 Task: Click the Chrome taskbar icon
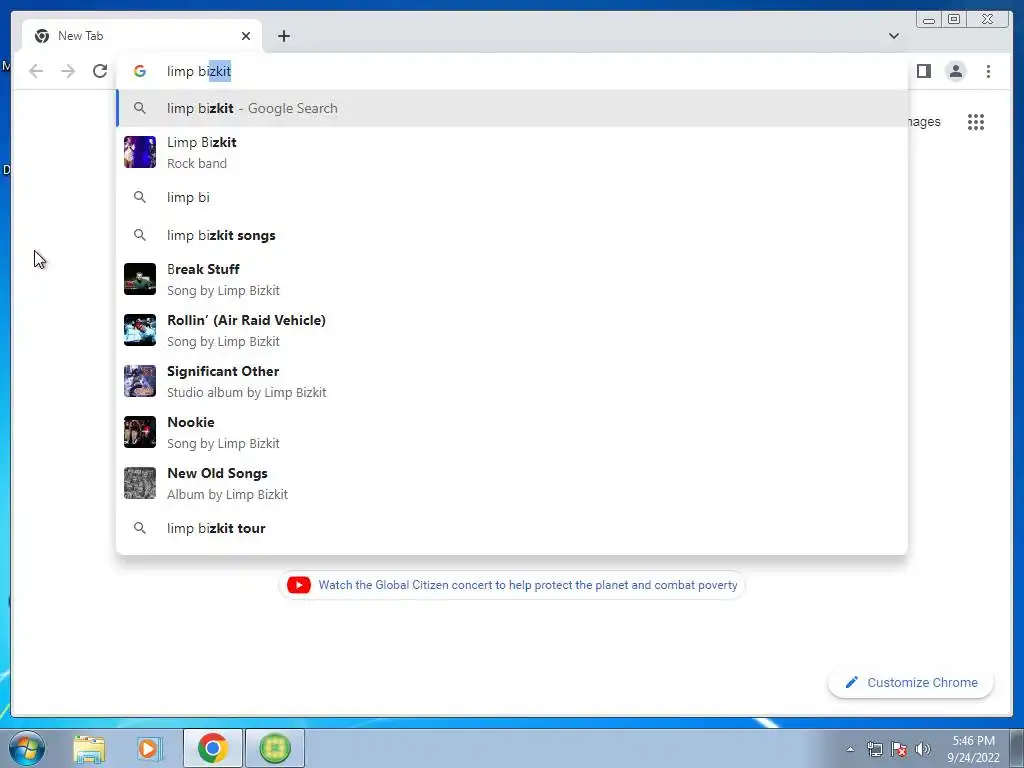pyautogui.click(x=213, y=748)
